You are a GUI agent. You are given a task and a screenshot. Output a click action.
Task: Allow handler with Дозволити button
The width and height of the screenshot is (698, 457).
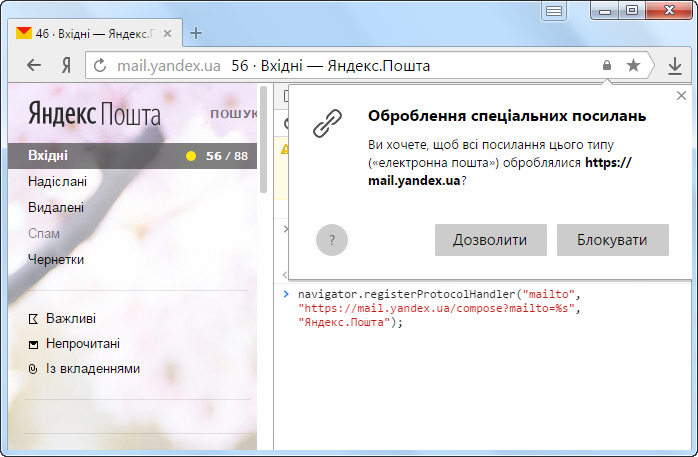coord(491,240)
